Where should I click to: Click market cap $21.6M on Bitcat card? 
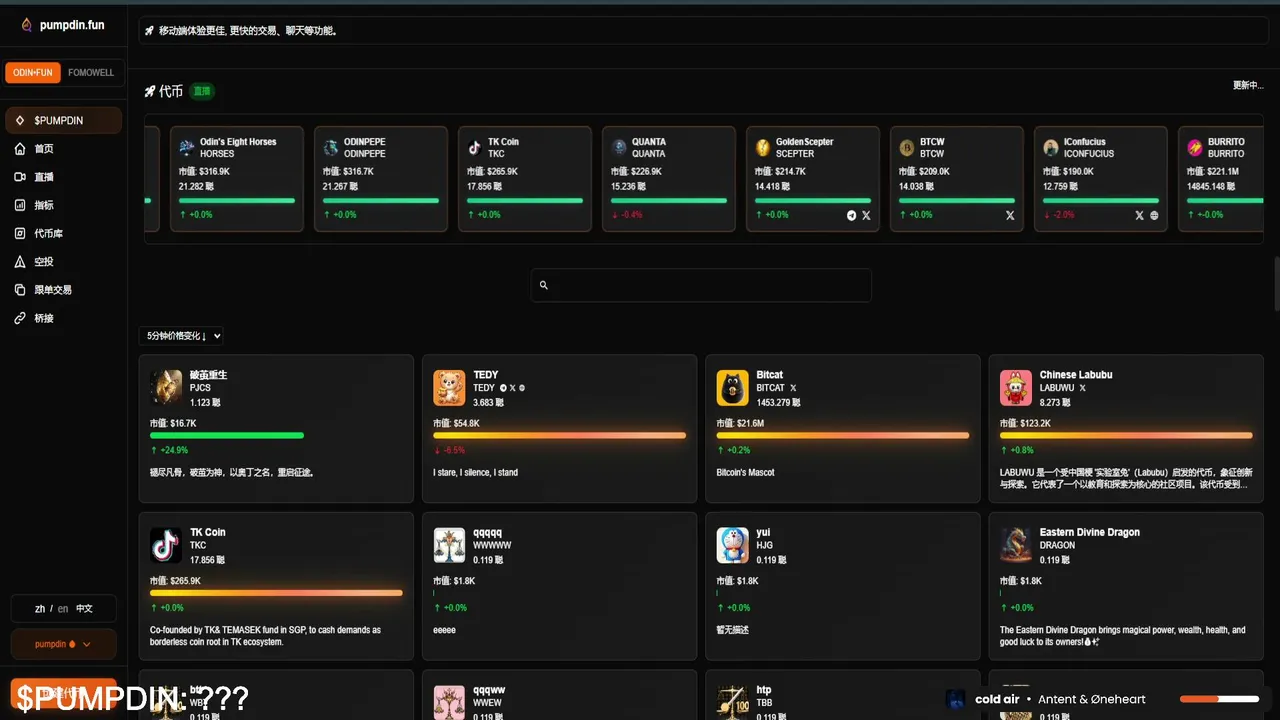pos(740,423)
